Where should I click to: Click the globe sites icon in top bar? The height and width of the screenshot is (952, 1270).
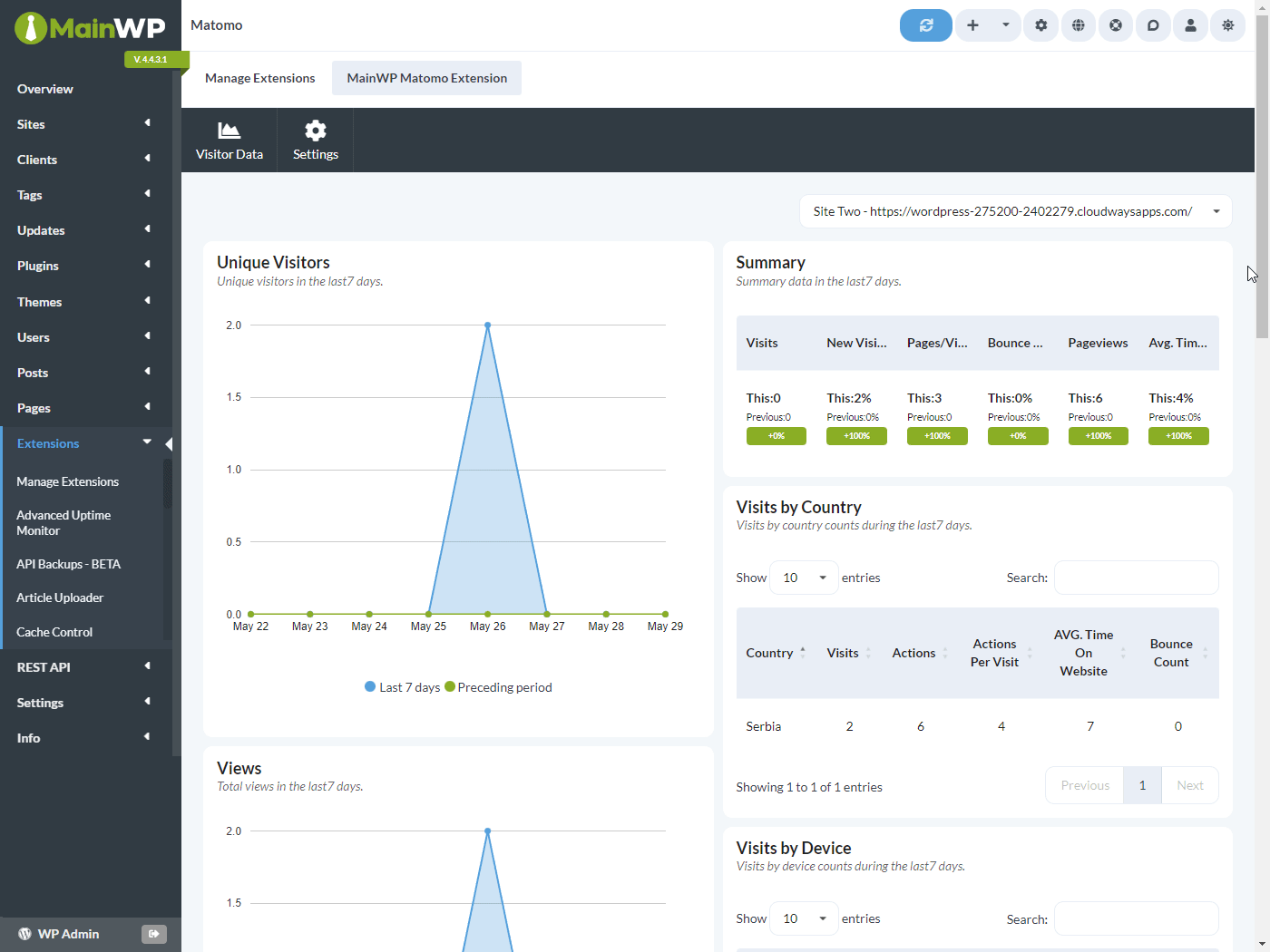1078,25
